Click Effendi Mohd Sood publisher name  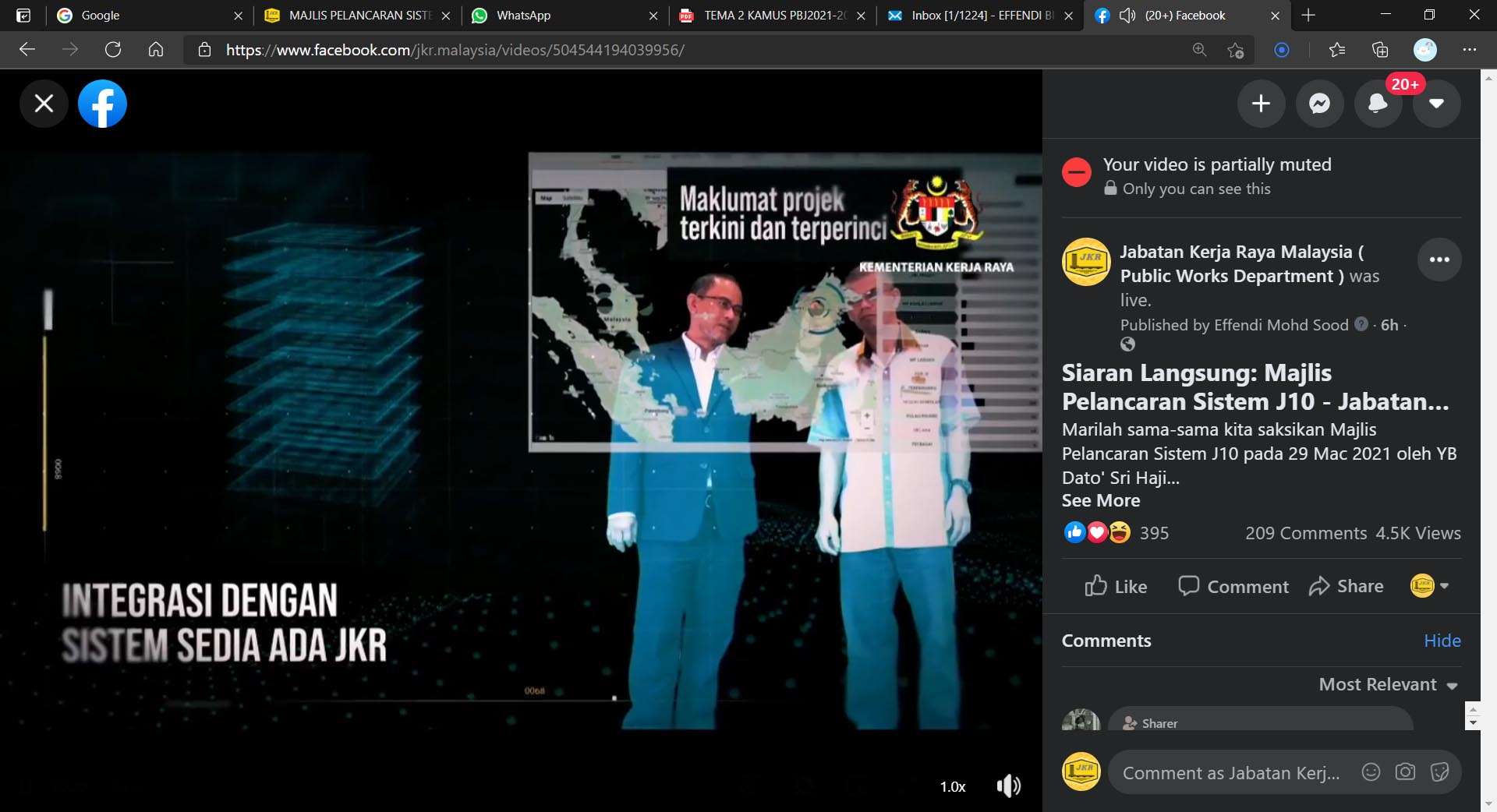[1281, 325]
